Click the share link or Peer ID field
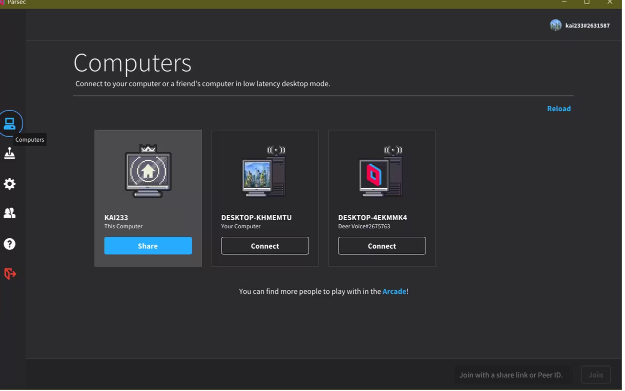625x391 pixels. pos(512,375)
